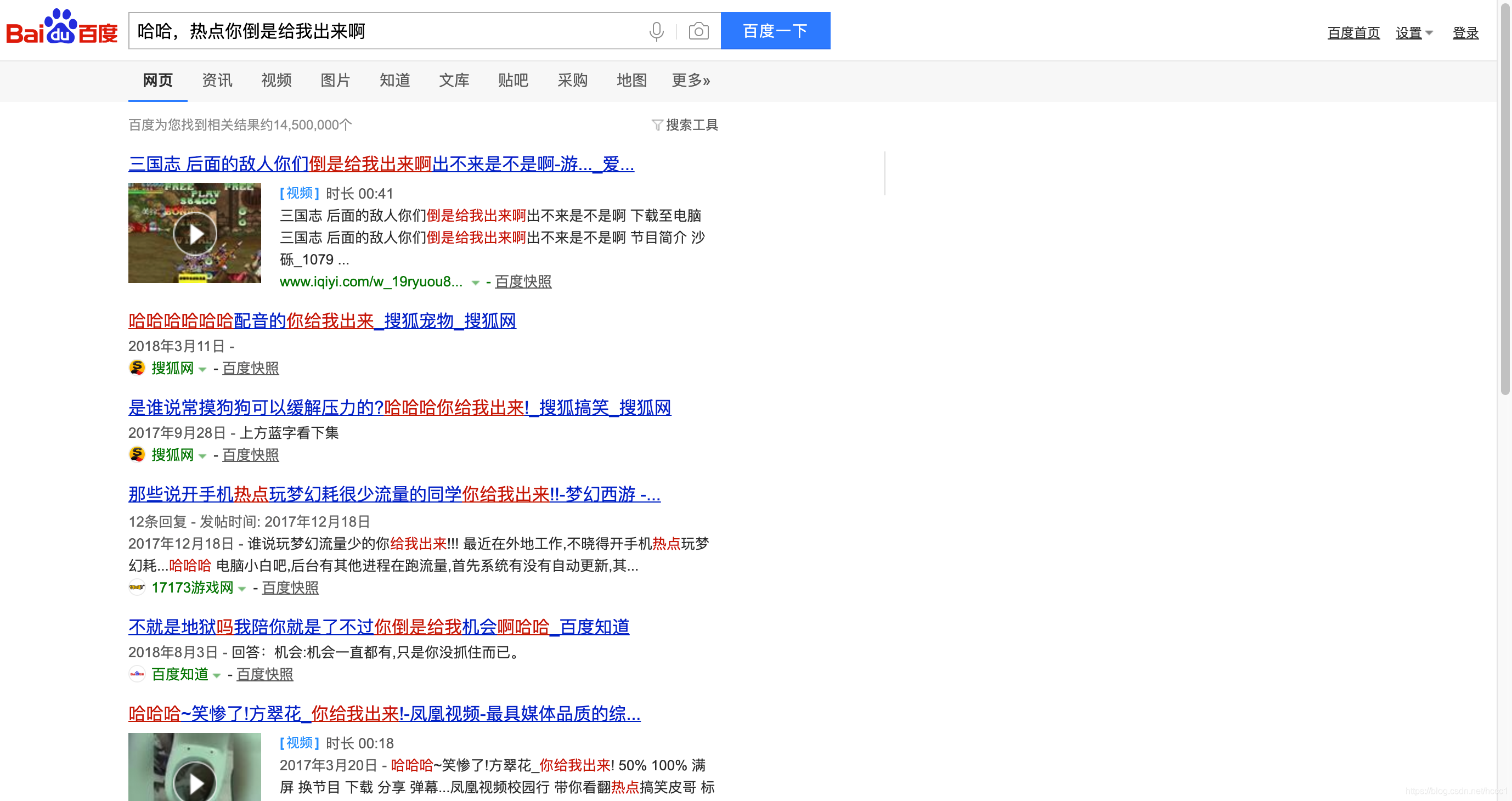Open the 哈哈哈哈哈哈配音的你给我出来 result

tap(322, 321)
